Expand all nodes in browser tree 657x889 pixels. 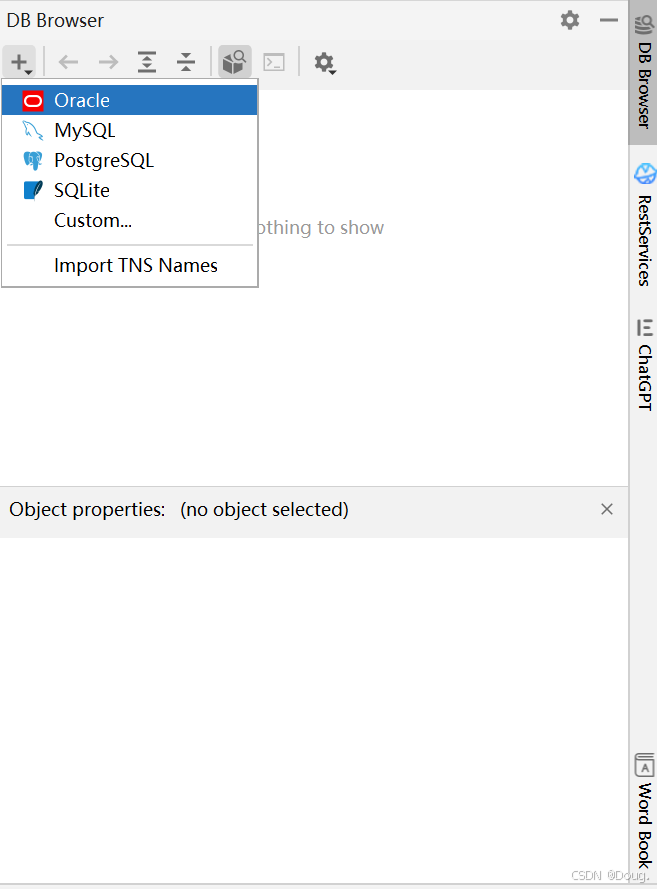(147, 62)
